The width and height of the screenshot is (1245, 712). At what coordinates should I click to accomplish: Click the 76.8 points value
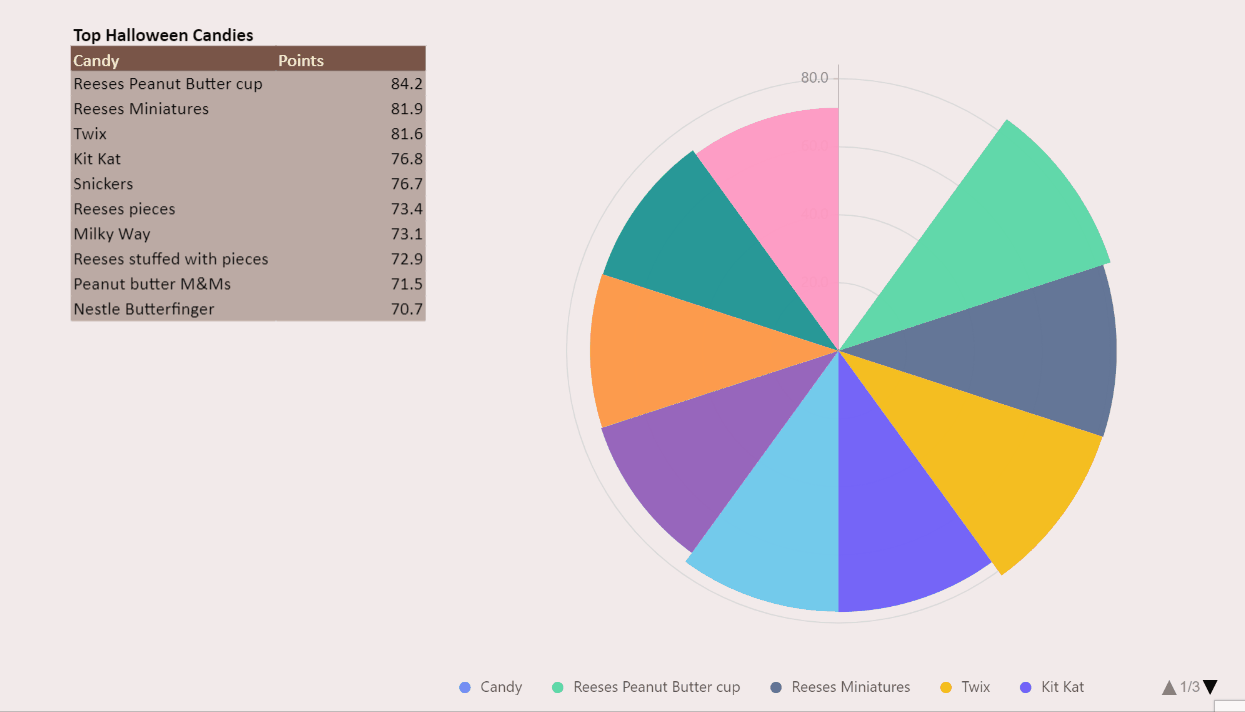click(x=407, y=159)
